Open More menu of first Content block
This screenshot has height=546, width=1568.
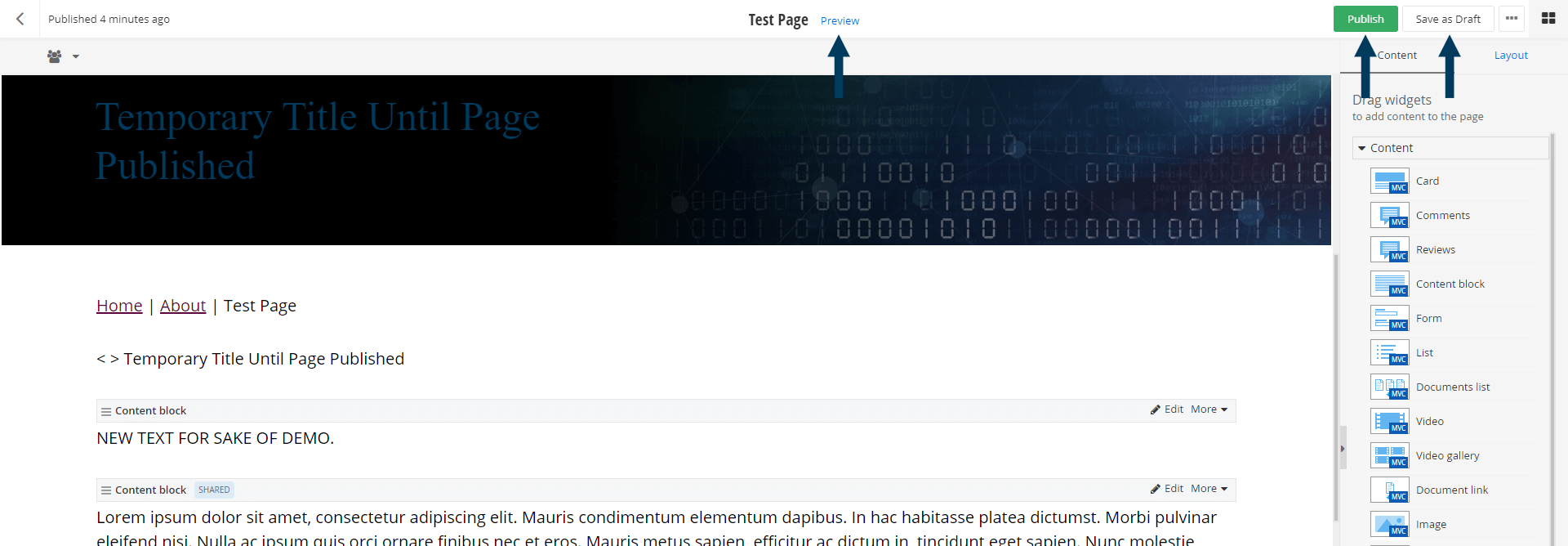tap(1209, 409)
